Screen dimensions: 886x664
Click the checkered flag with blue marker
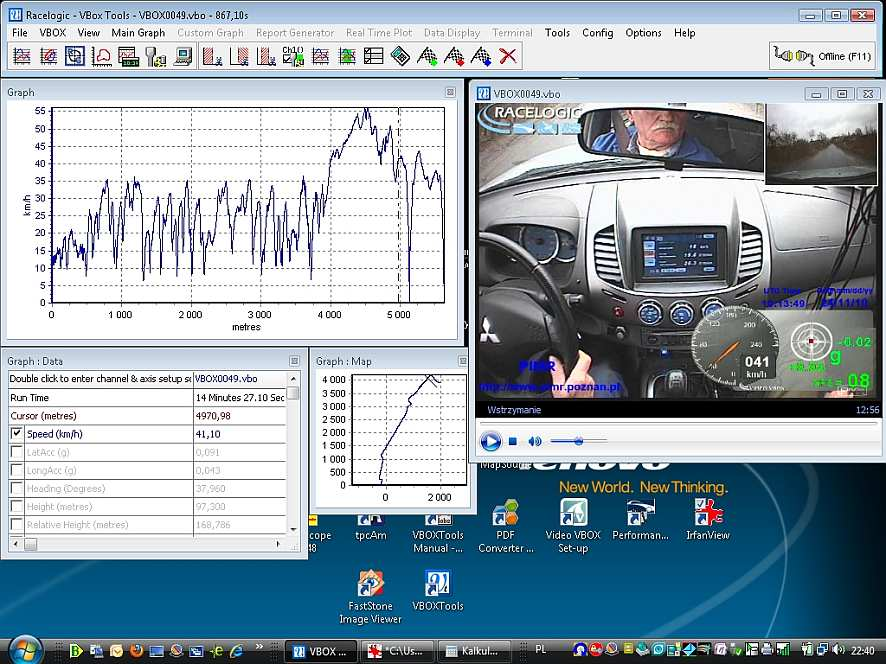481,57
